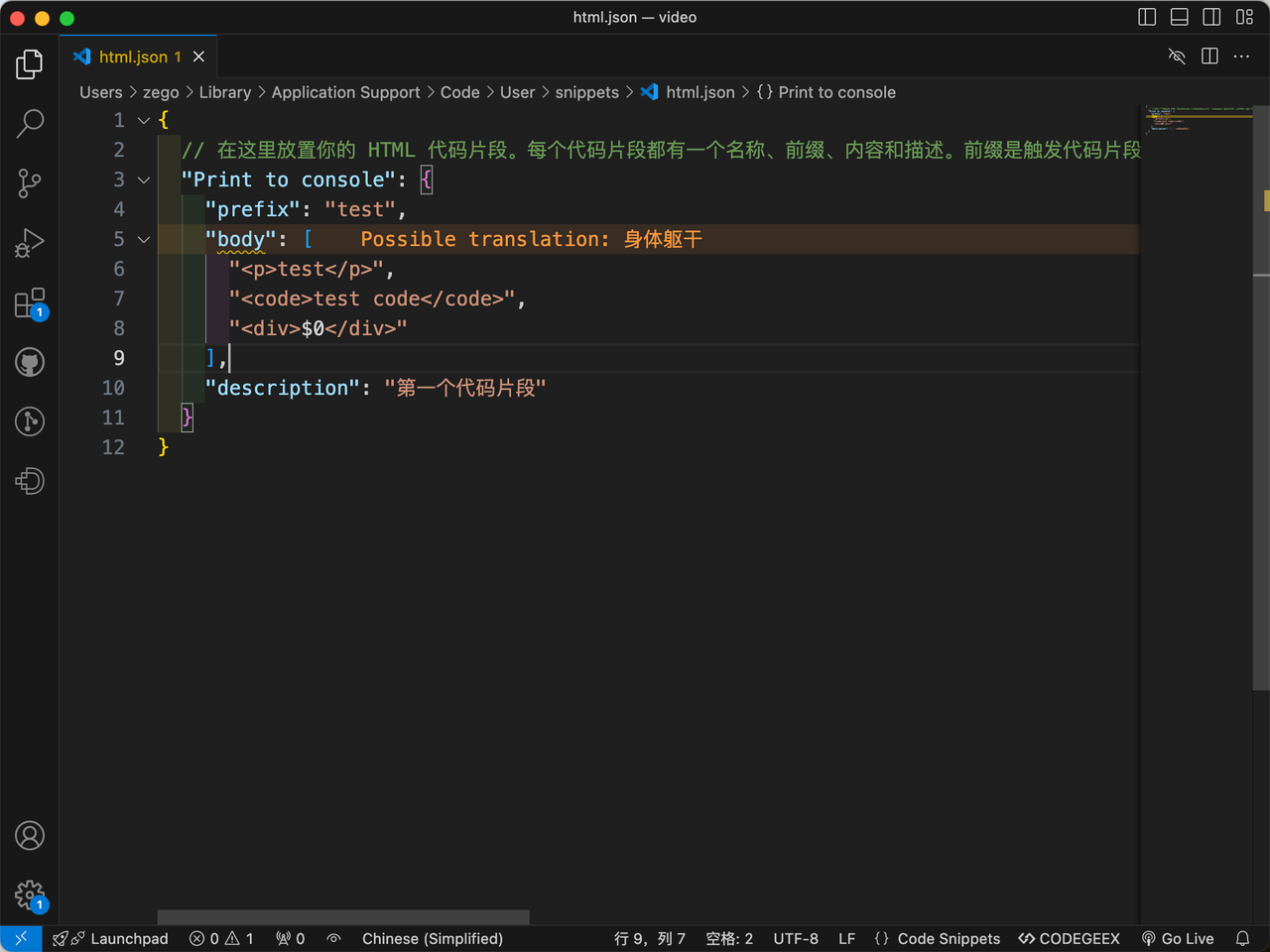
Task: Open the Manage gear icon
Action: coord(30,895)
